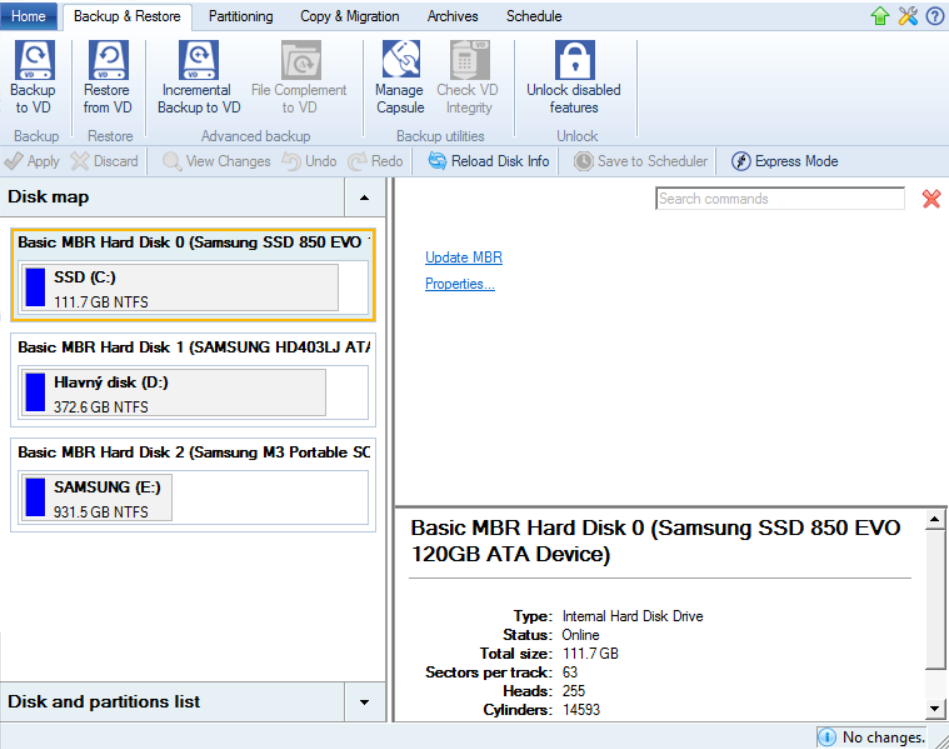Viewport: 949px width, 749px height.
Task: Open the Schedule tab
Action: 533,16
